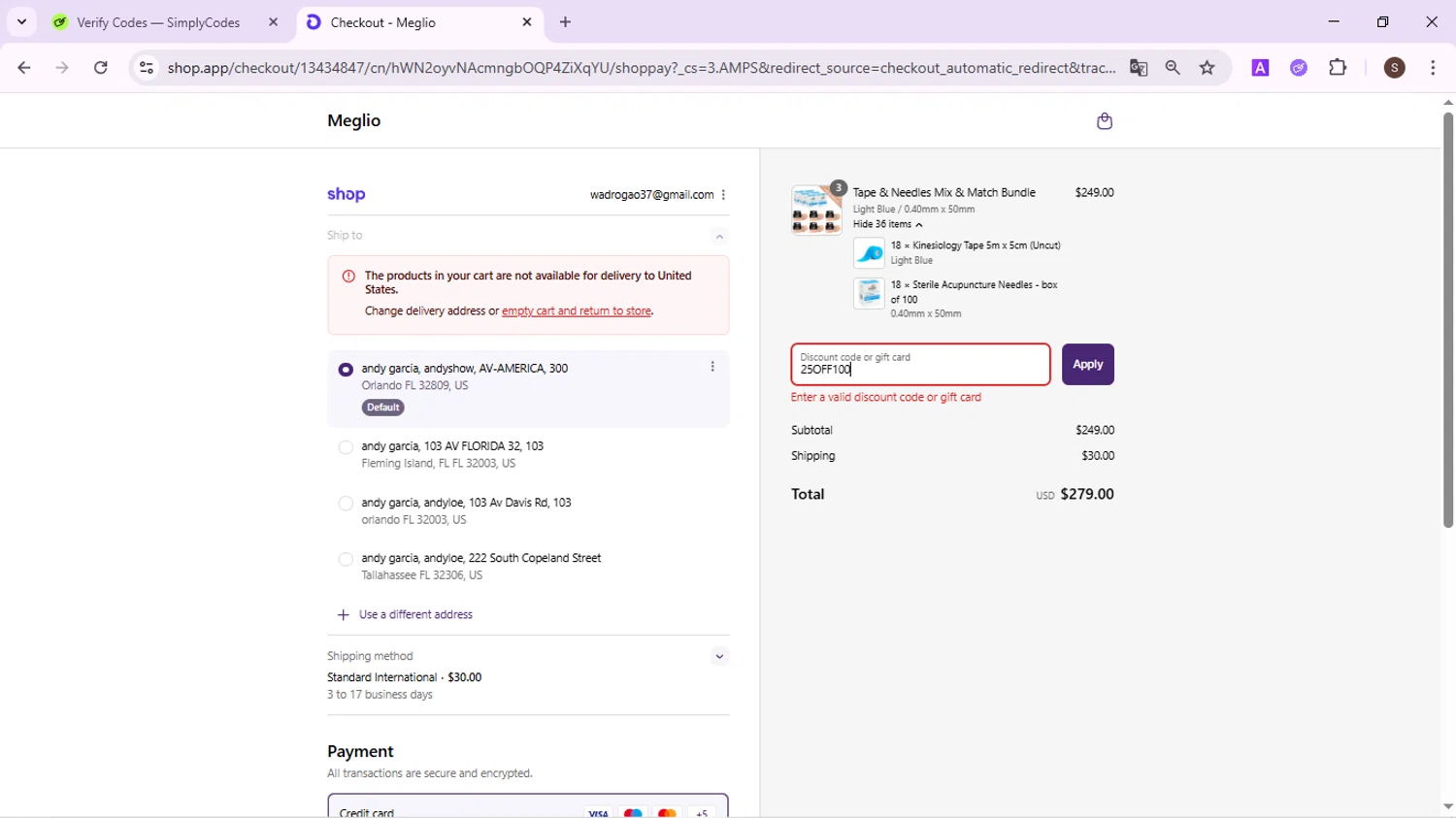The image size is (1456, 818).
Task: Minimize the browser window
Action: pyautogui.click(x=1334, y=22)
